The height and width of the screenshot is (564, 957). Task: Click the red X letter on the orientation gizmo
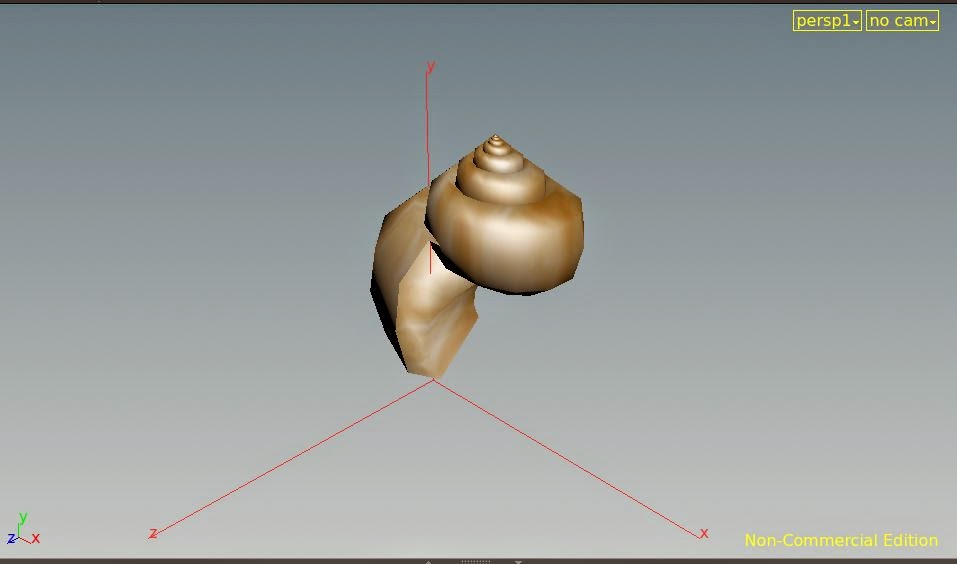click(36, 538)
